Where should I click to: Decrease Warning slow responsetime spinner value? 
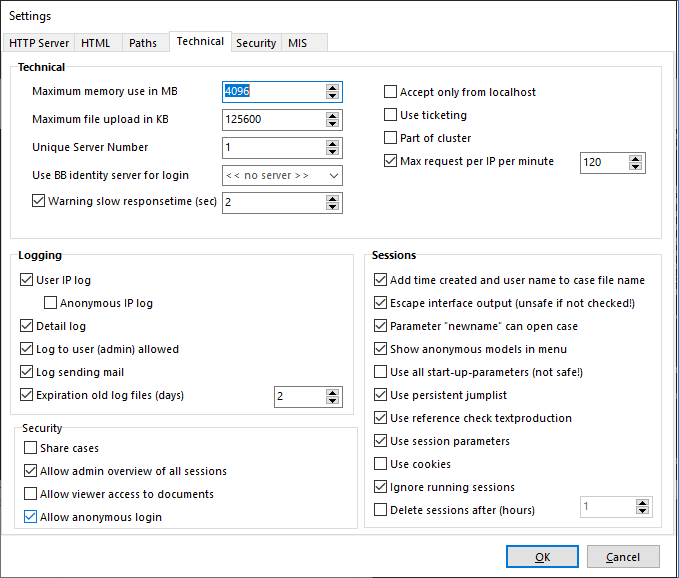point(332,207)
